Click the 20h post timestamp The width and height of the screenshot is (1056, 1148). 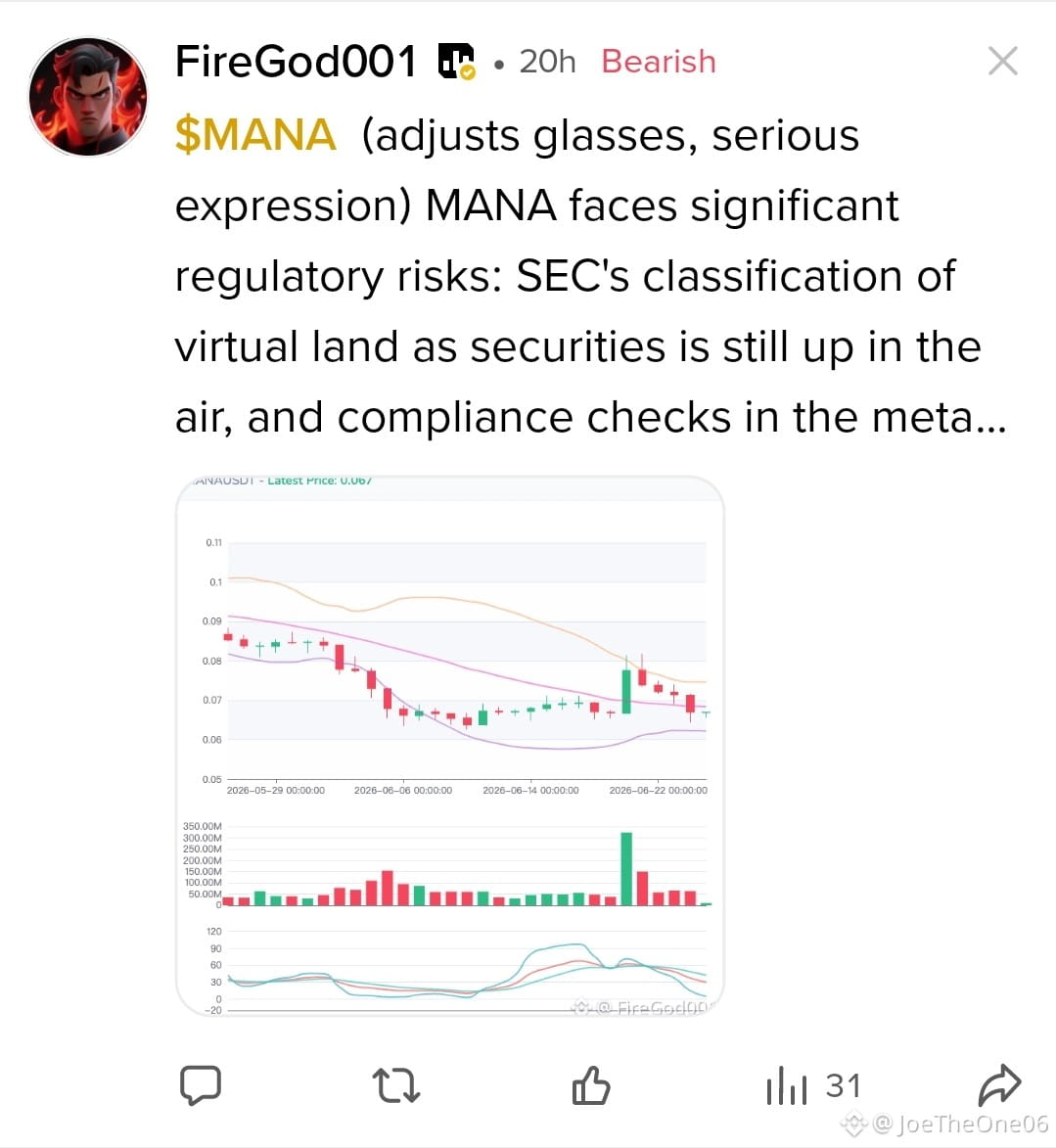coord(547,62)
